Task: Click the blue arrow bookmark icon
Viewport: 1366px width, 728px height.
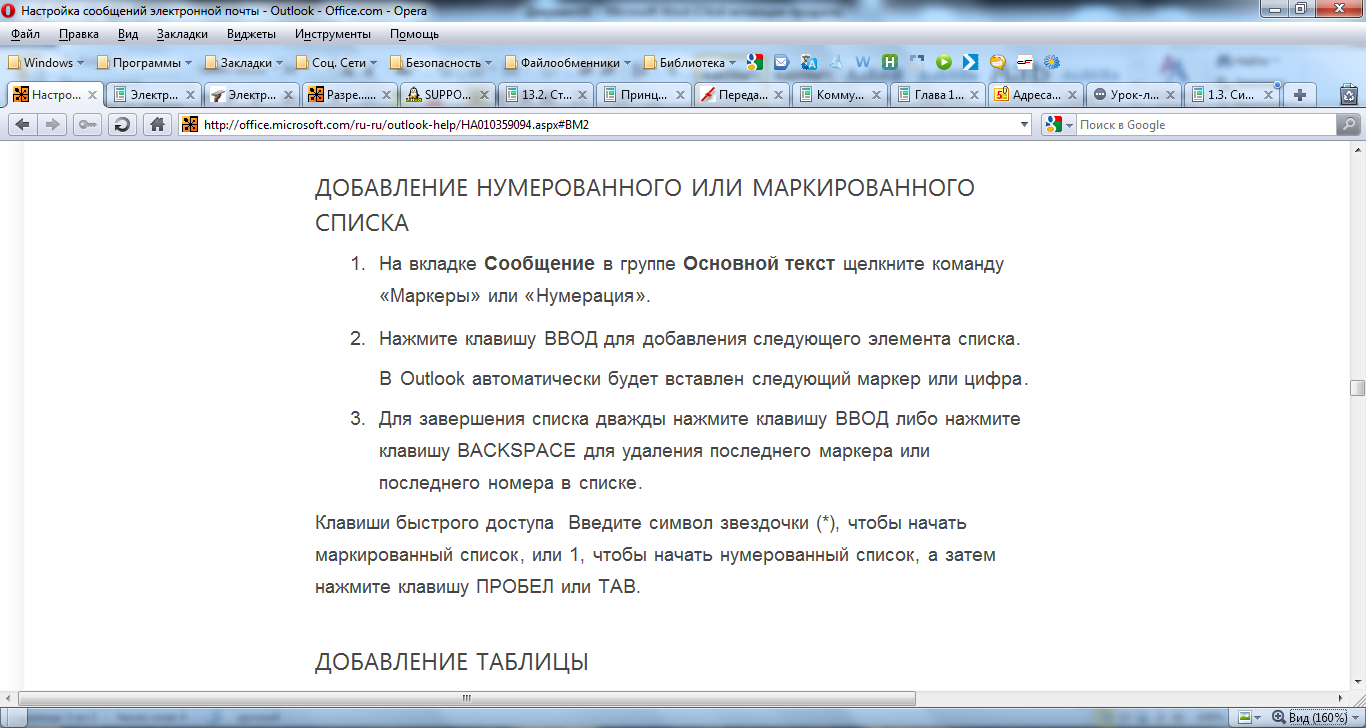Action: (970, 62)
